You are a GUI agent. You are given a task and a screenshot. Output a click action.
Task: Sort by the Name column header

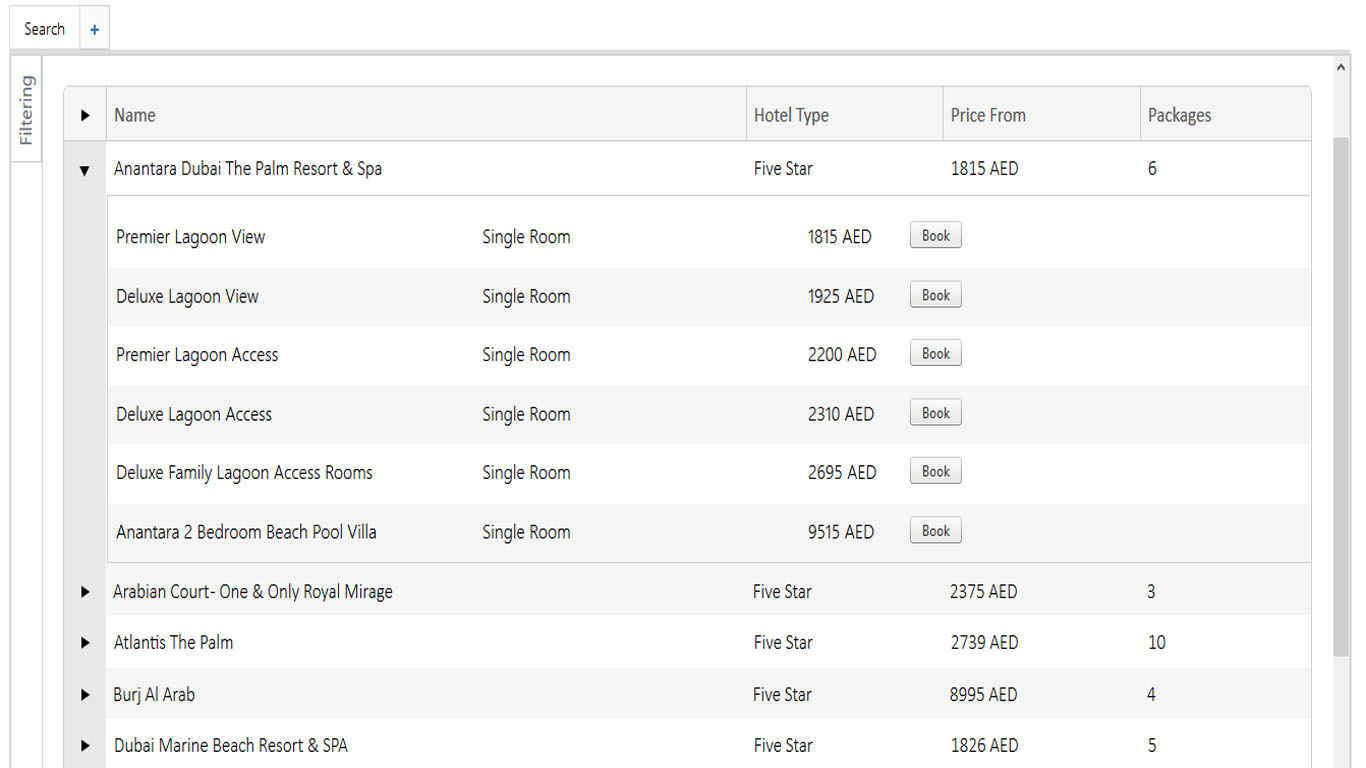point(135,116)
